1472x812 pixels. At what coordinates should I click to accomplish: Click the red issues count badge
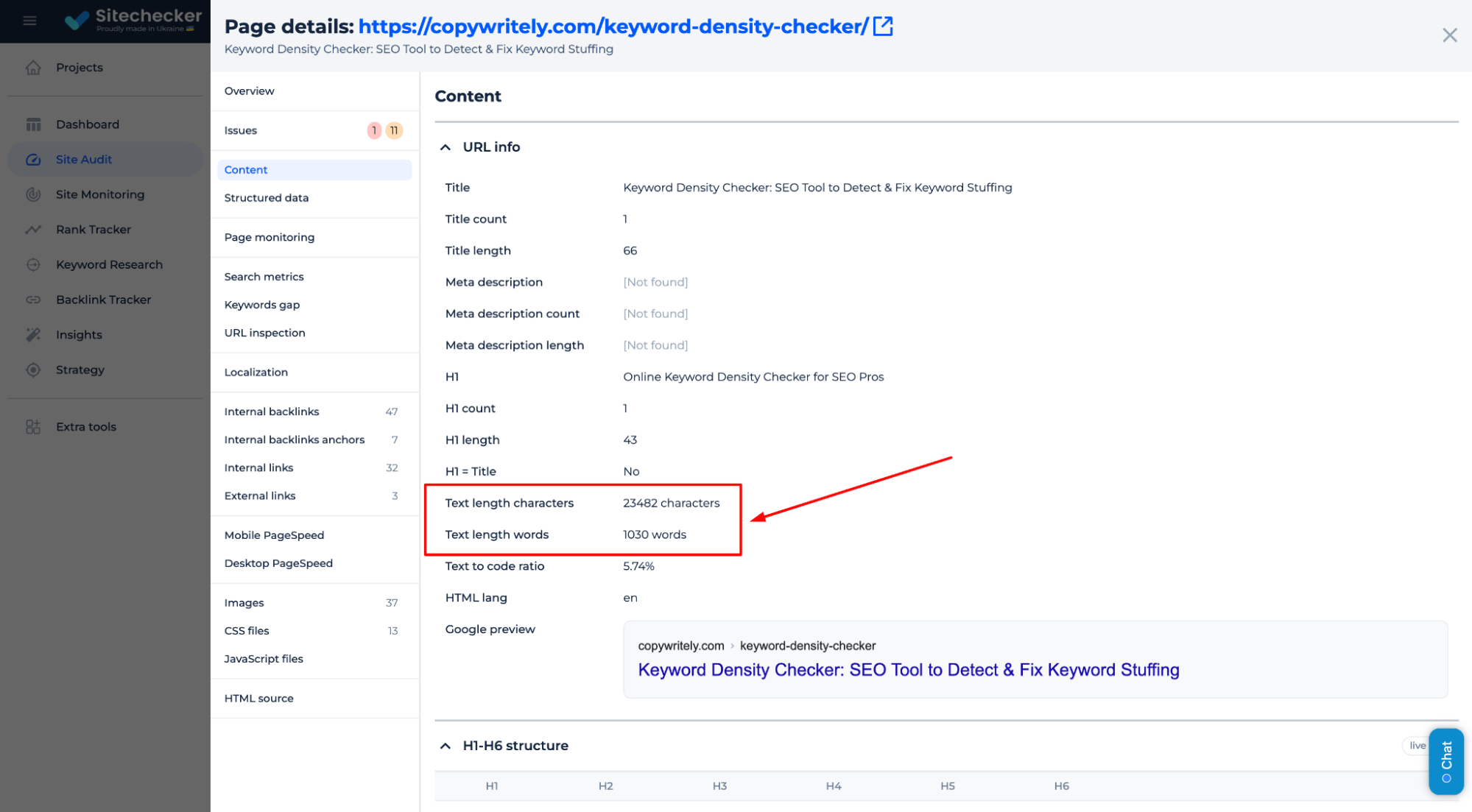coord(374,130)
